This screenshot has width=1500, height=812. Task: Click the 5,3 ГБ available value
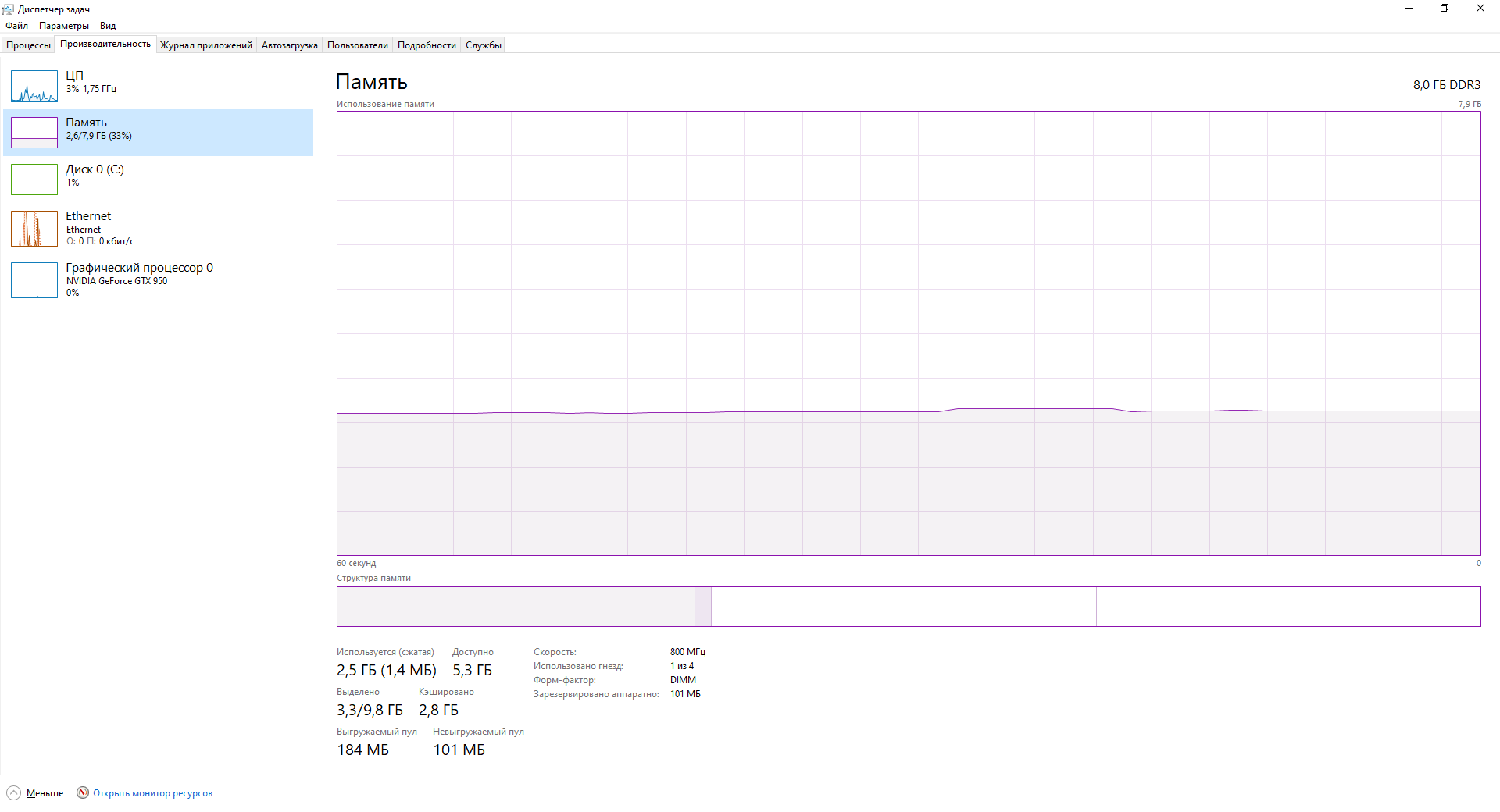(473, 671)
